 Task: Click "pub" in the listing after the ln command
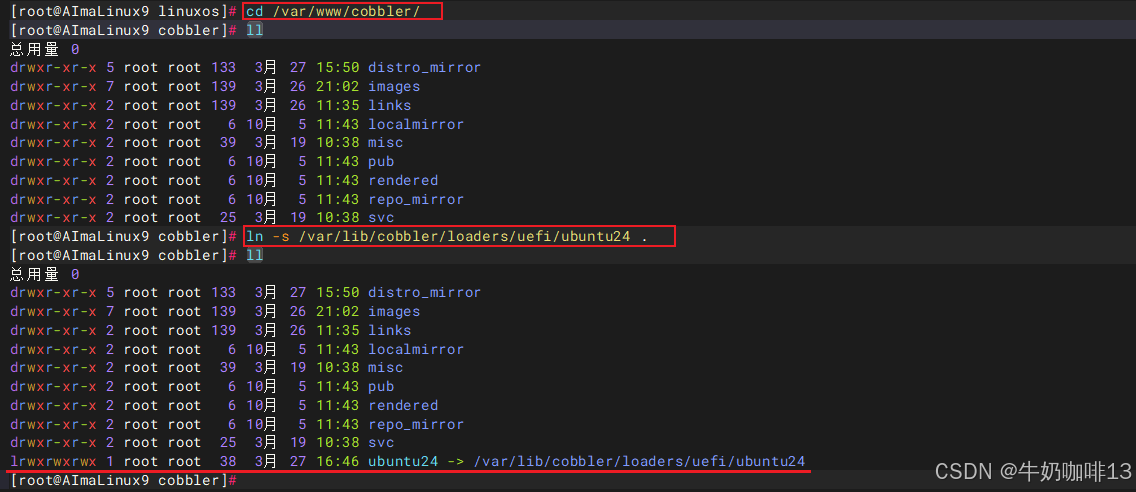click(x=381, y=387)
